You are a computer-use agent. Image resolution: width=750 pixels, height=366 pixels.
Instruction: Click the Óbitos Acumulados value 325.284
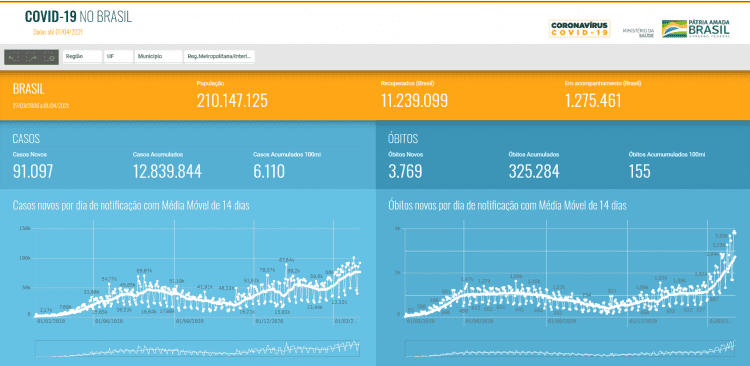[534, 171]
